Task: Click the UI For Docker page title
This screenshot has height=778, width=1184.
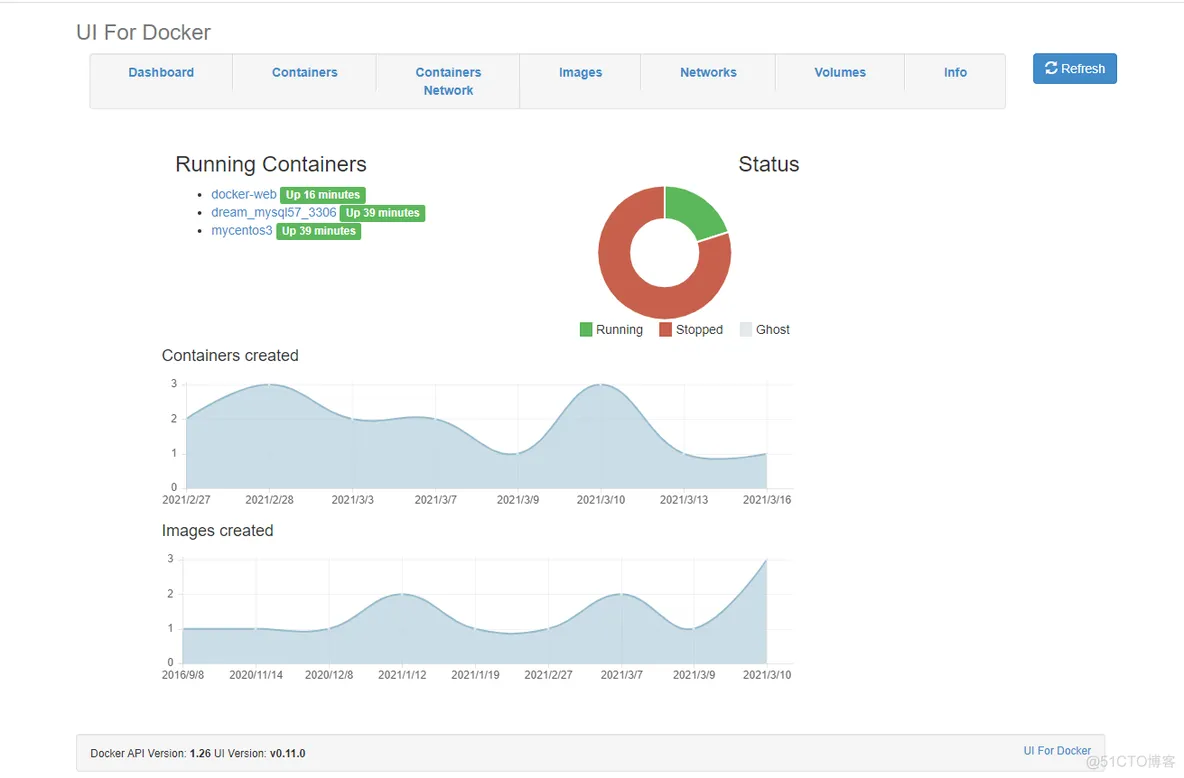Action: 143,32
